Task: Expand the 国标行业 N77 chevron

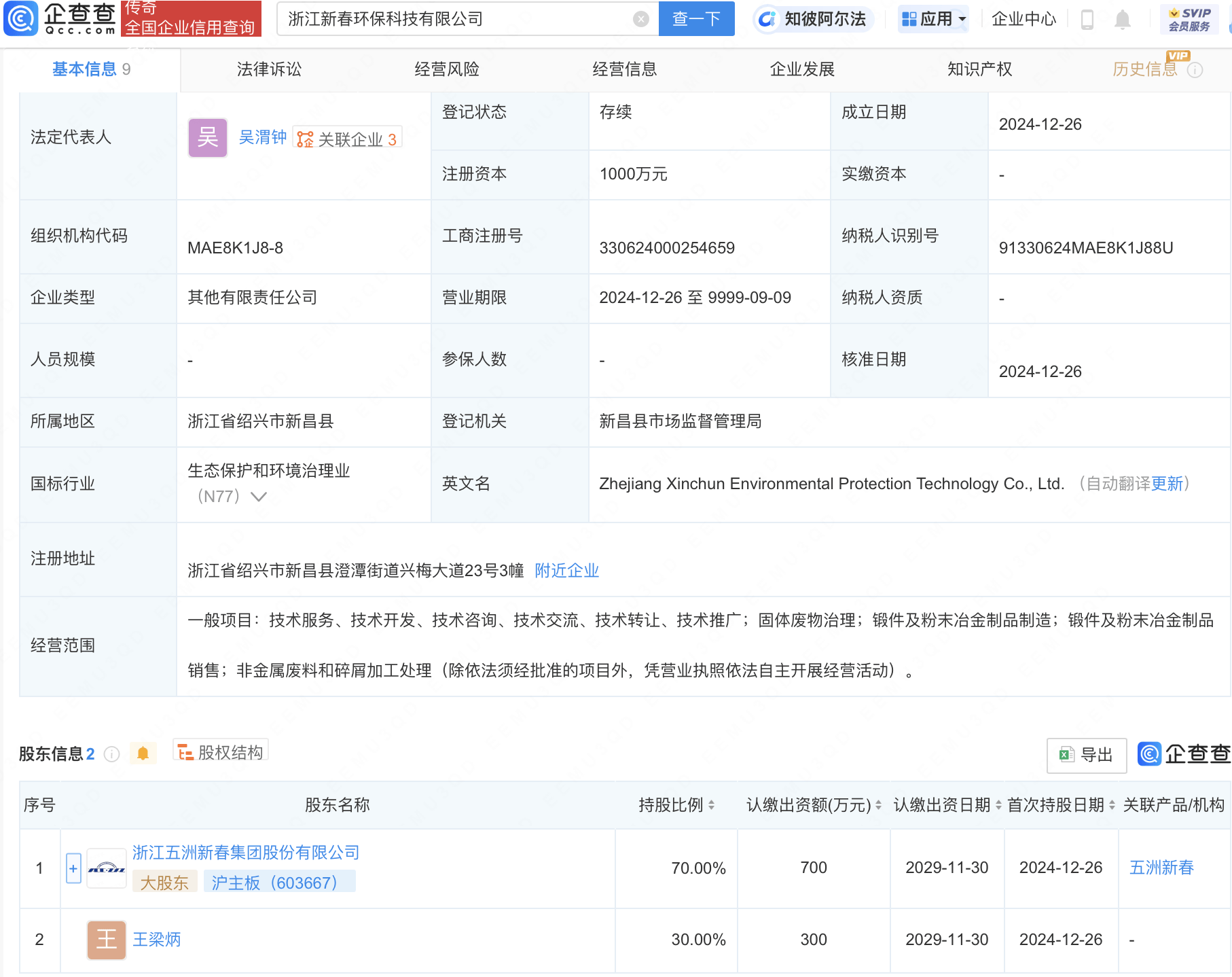Action: tap(258, 497)
